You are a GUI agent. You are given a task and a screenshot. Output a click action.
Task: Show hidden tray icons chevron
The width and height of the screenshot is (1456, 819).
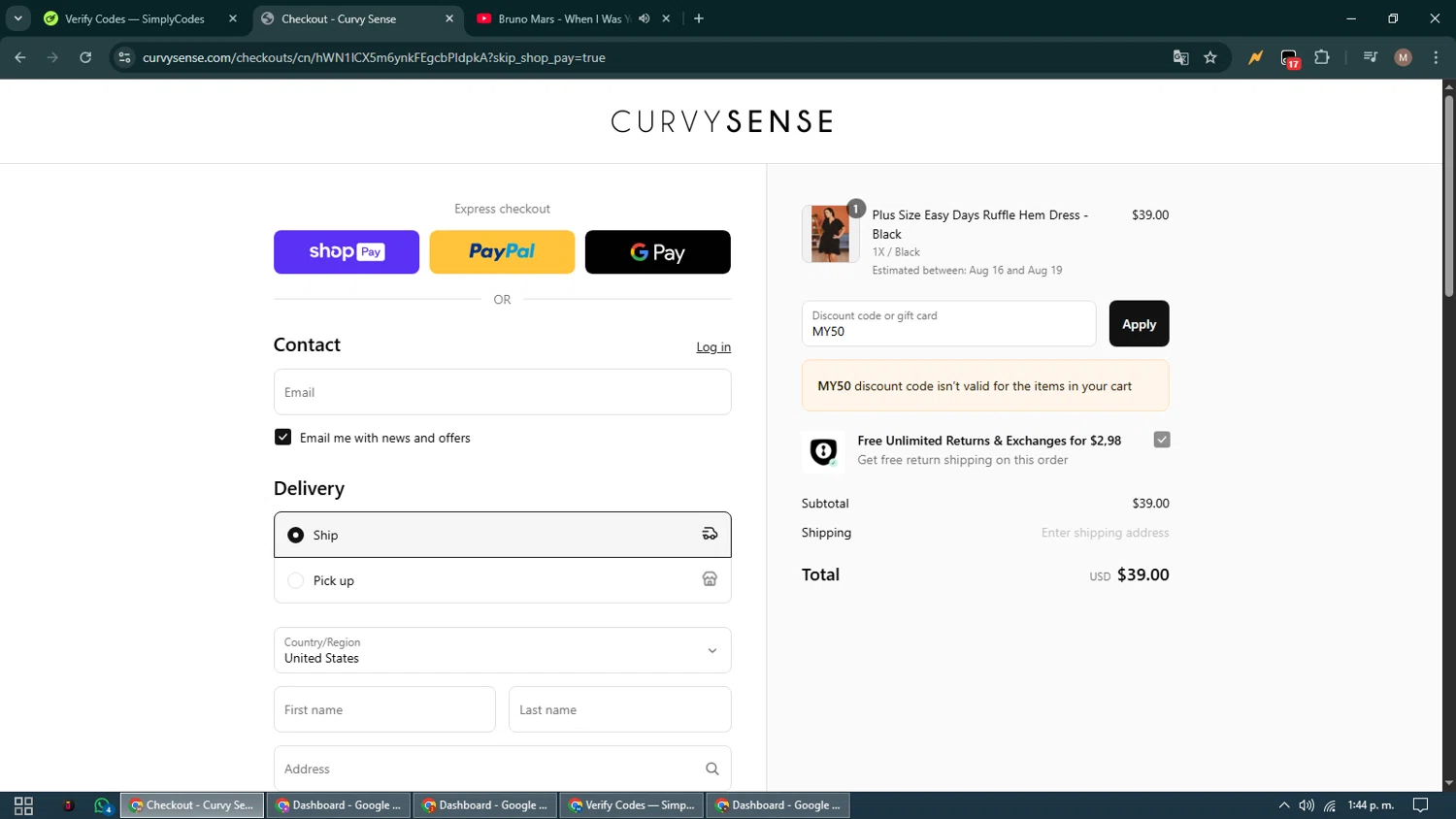[1283, 805]
